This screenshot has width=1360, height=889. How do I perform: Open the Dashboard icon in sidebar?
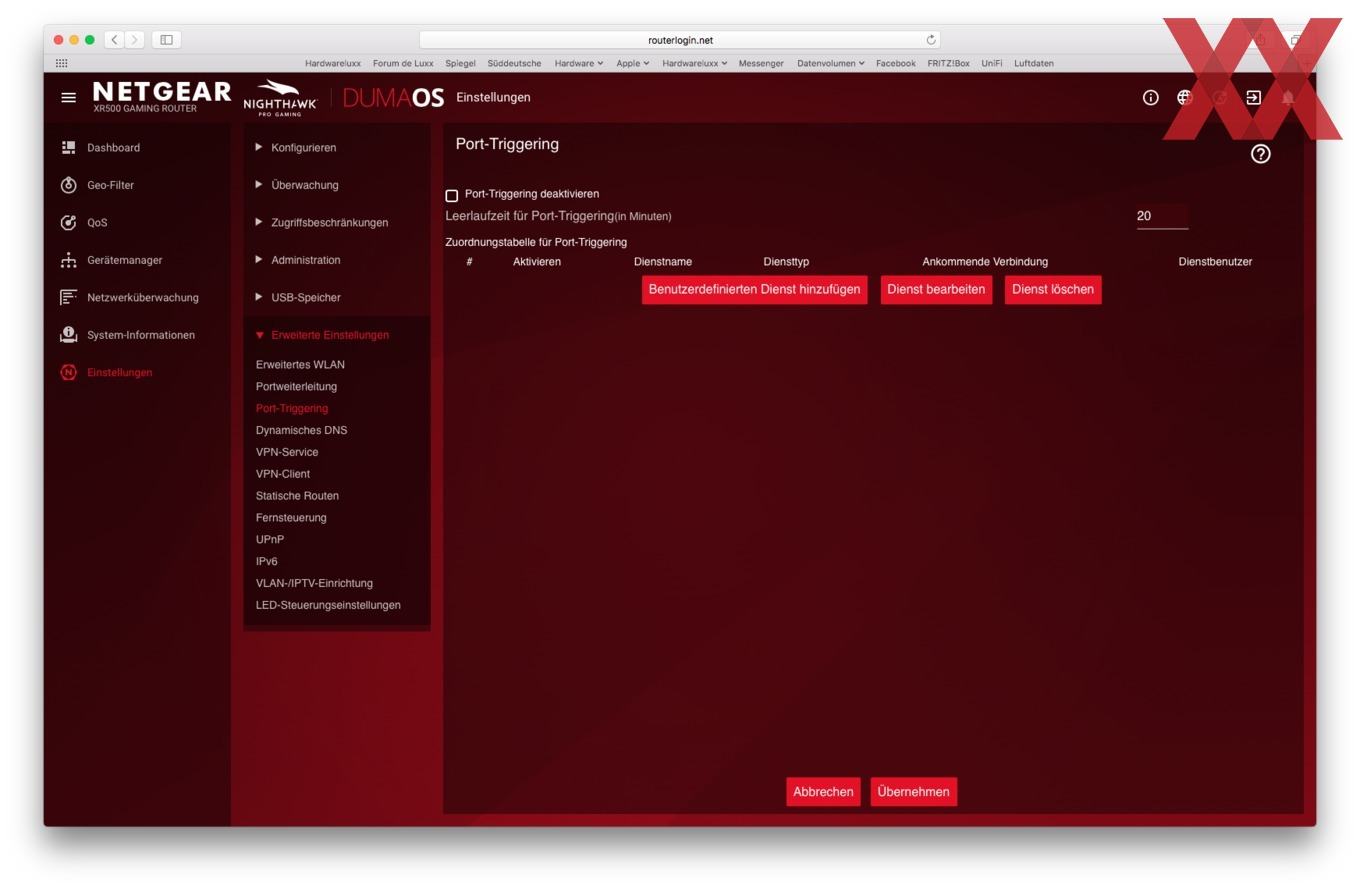pos(68,147)
